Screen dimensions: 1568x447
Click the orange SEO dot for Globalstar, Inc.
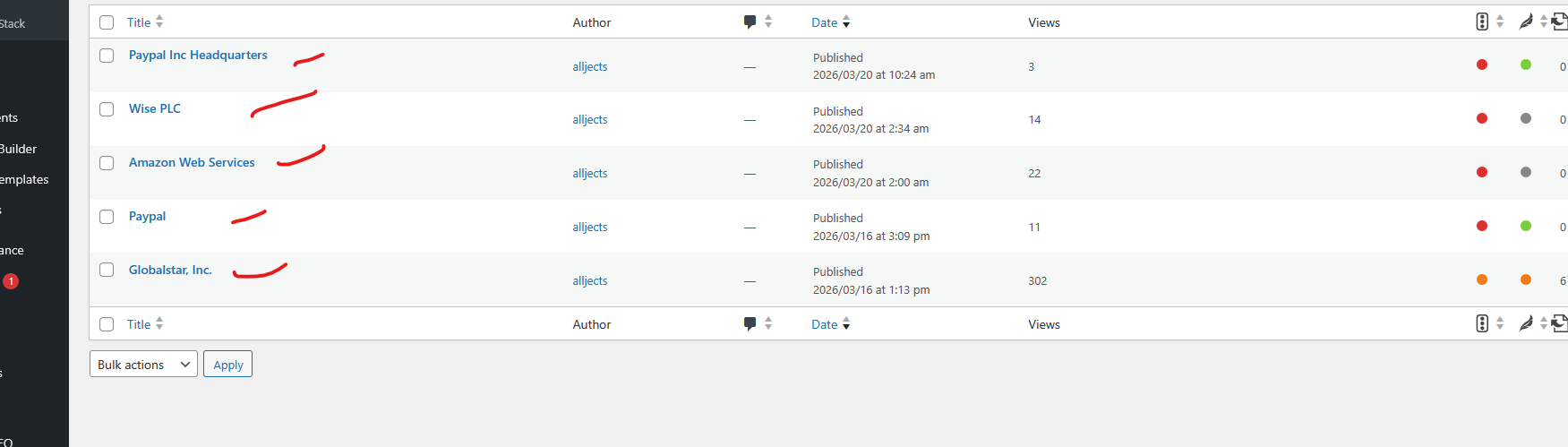[1482, 279]
